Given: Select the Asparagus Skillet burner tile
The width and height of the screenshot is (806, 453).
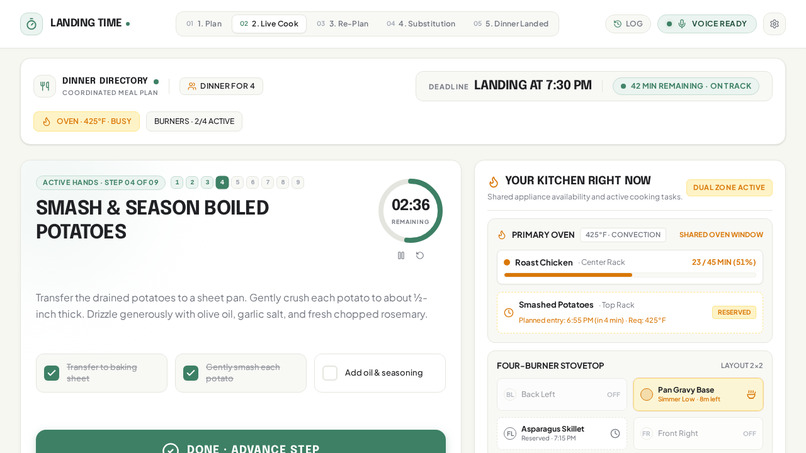Looking at the screenshot, I should coord(562,433).
